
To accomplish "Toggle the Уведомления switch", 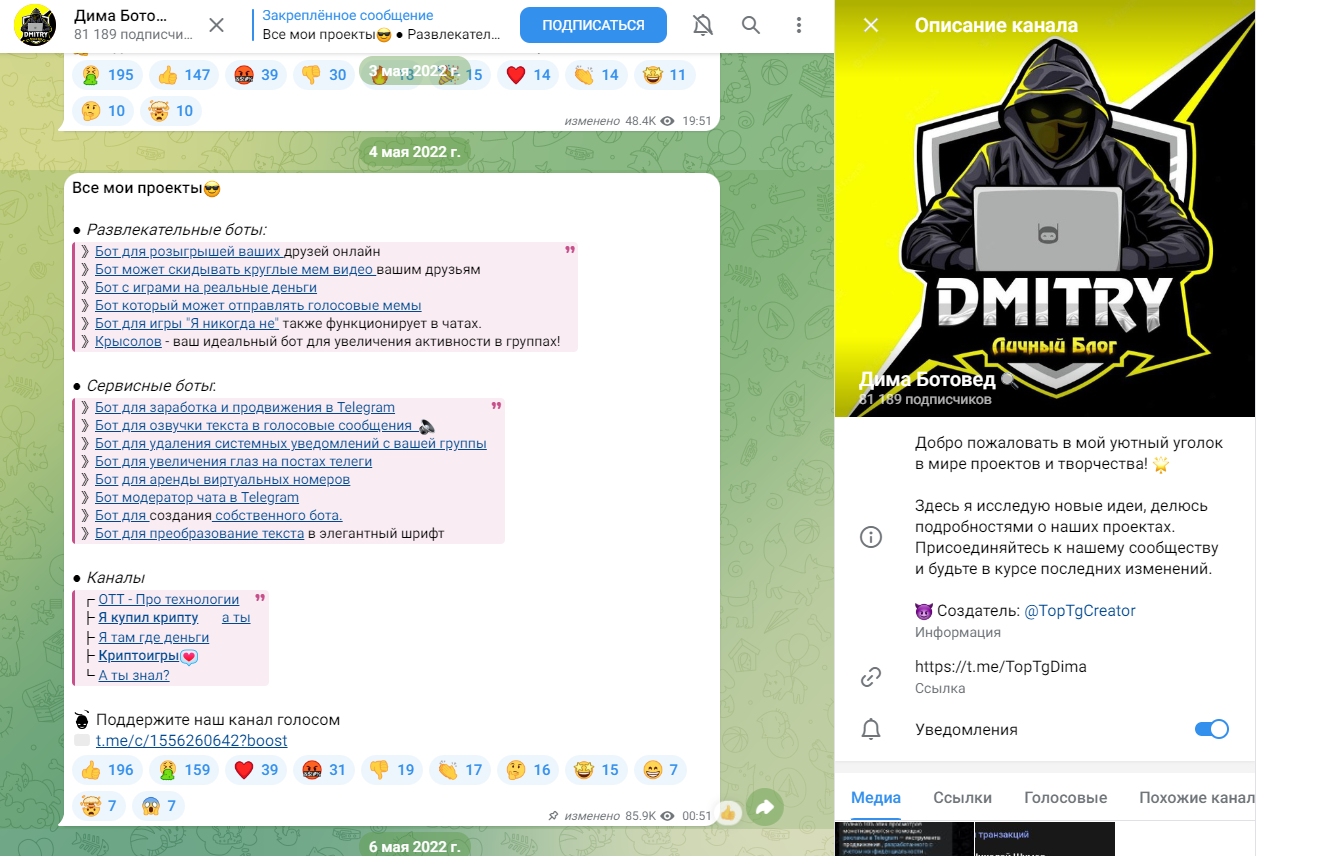I will coord(1211,729).
